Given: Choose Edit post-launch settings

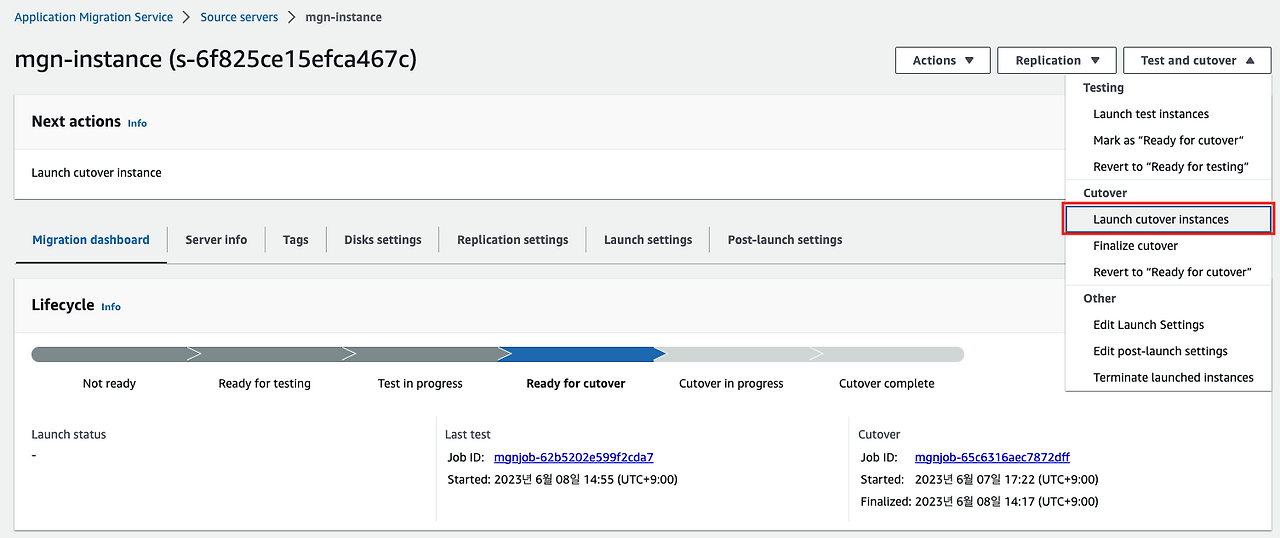Looking at the screenshot, I should pyautogui.click(x=1160, y=351).
